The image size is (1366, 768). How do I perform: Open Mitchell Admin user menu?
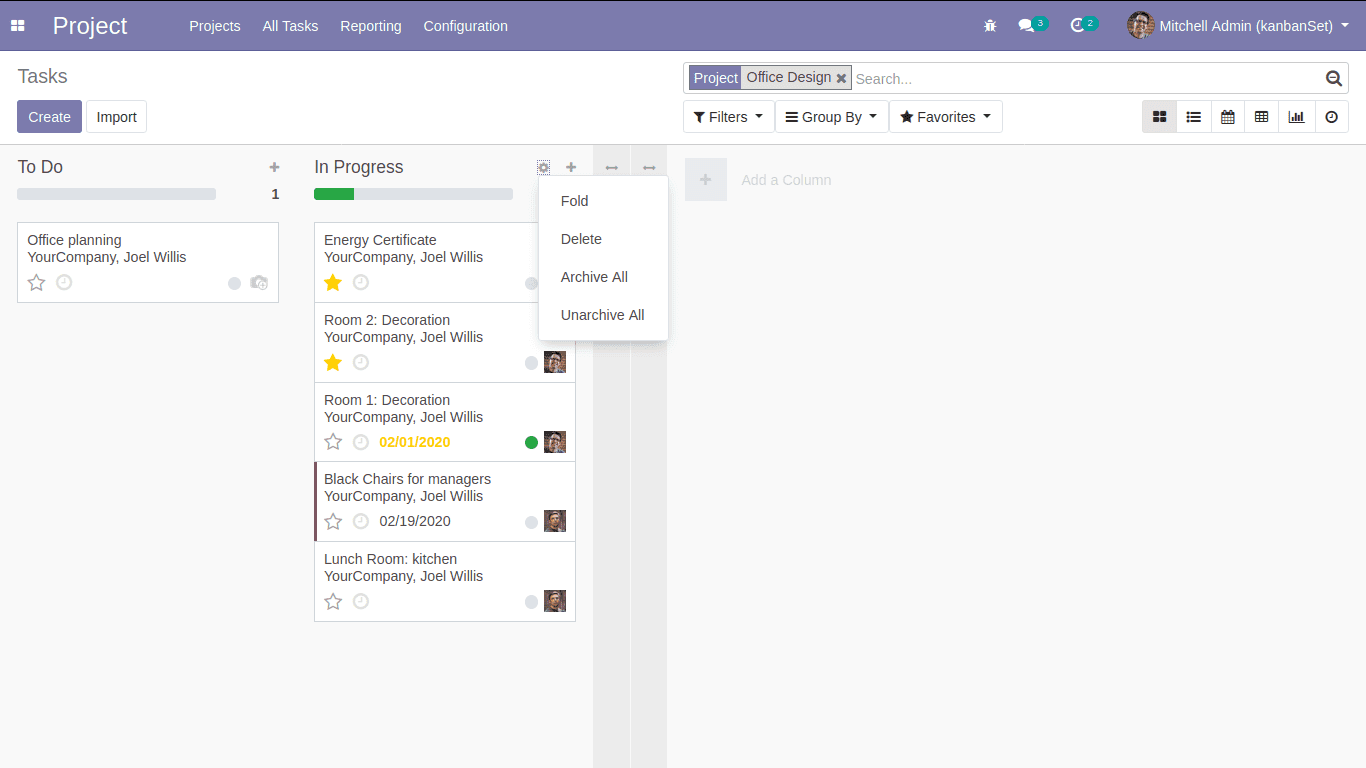coord(1238,26)
